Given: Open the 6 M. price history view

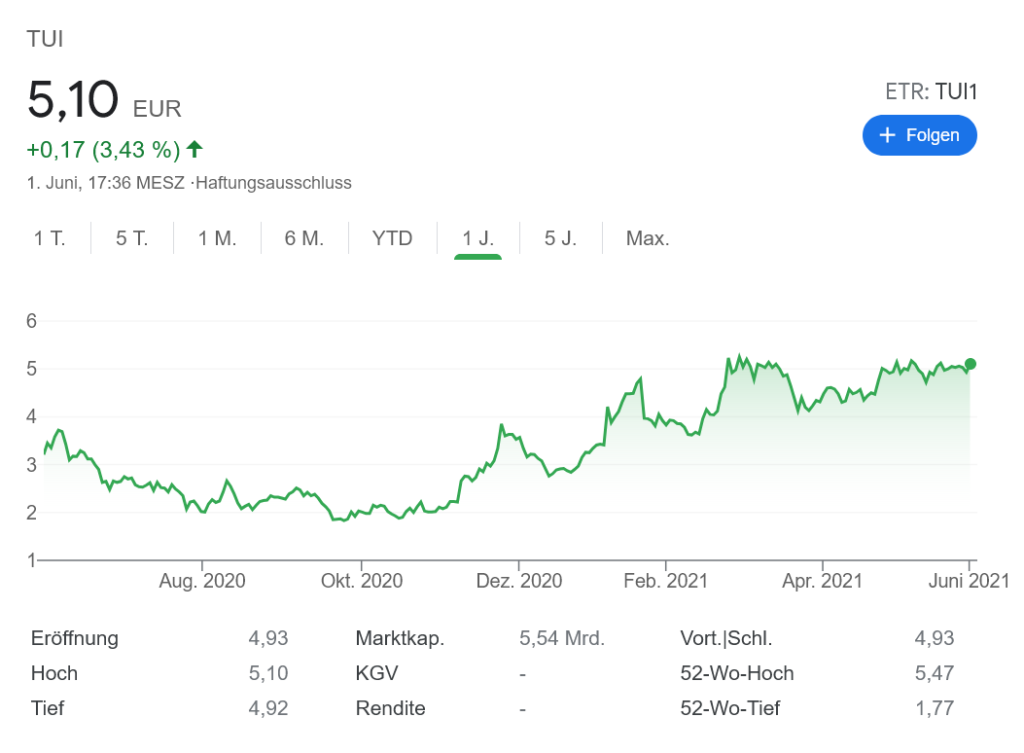Looking at the screenshot, I should click(303, 238).
